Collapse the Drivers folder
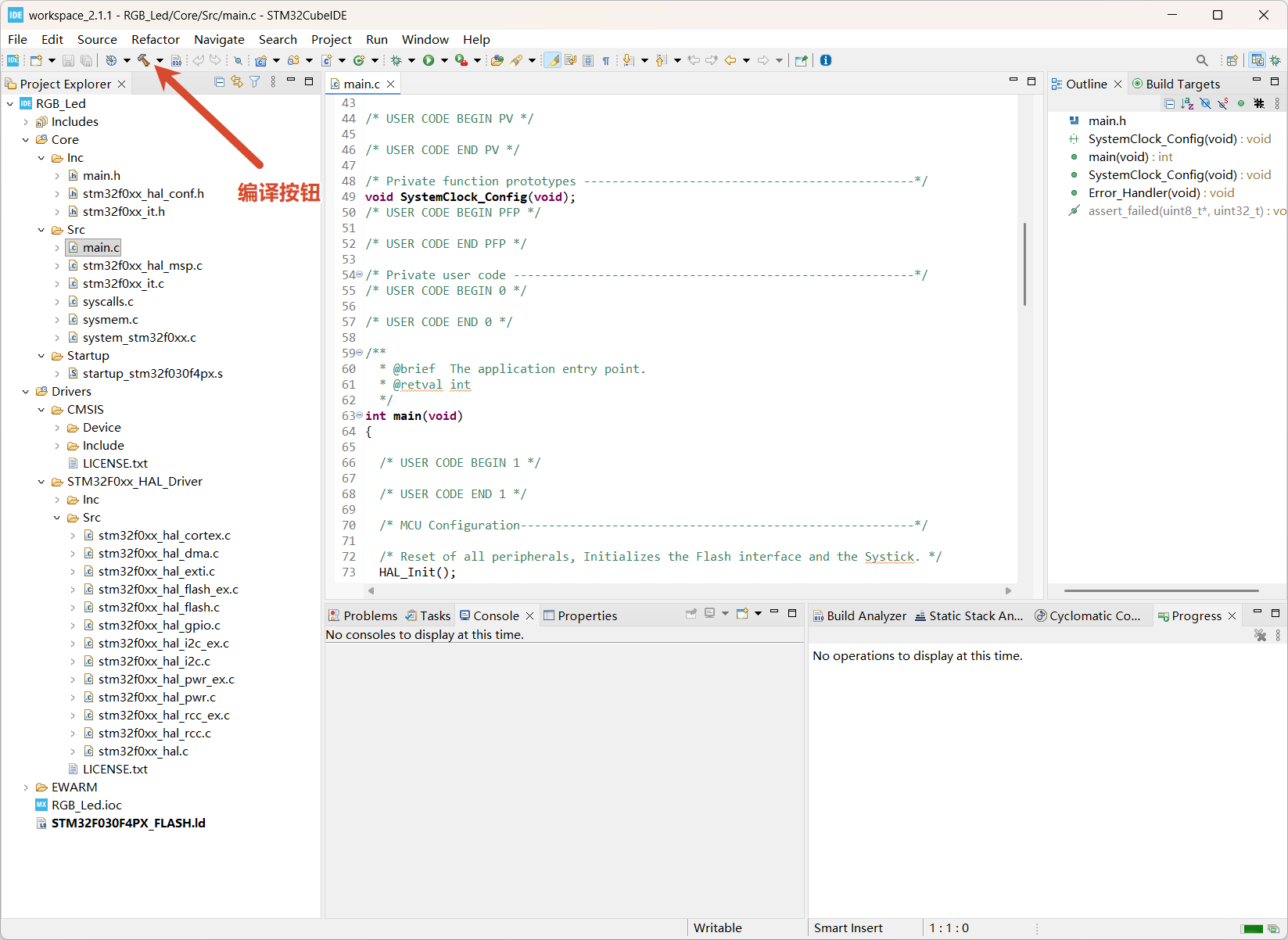The width and height of the screenshot is (1288, 940). [26, 391]
